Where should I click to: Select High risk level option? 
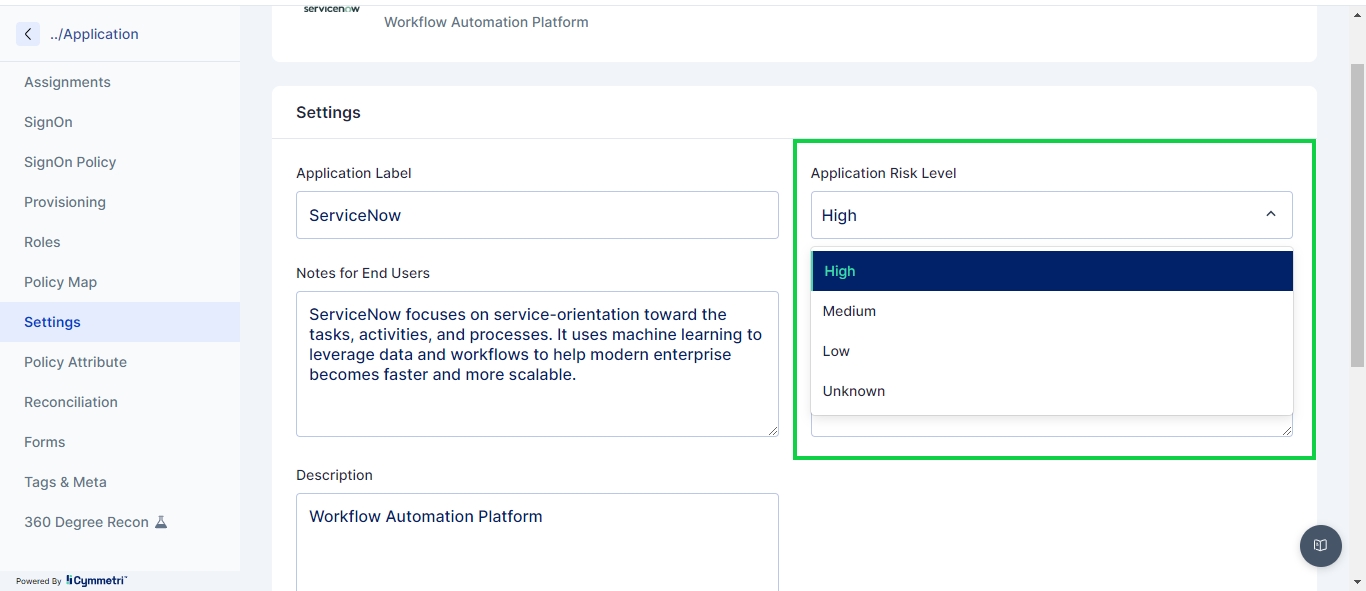[x=1051, y=271]
